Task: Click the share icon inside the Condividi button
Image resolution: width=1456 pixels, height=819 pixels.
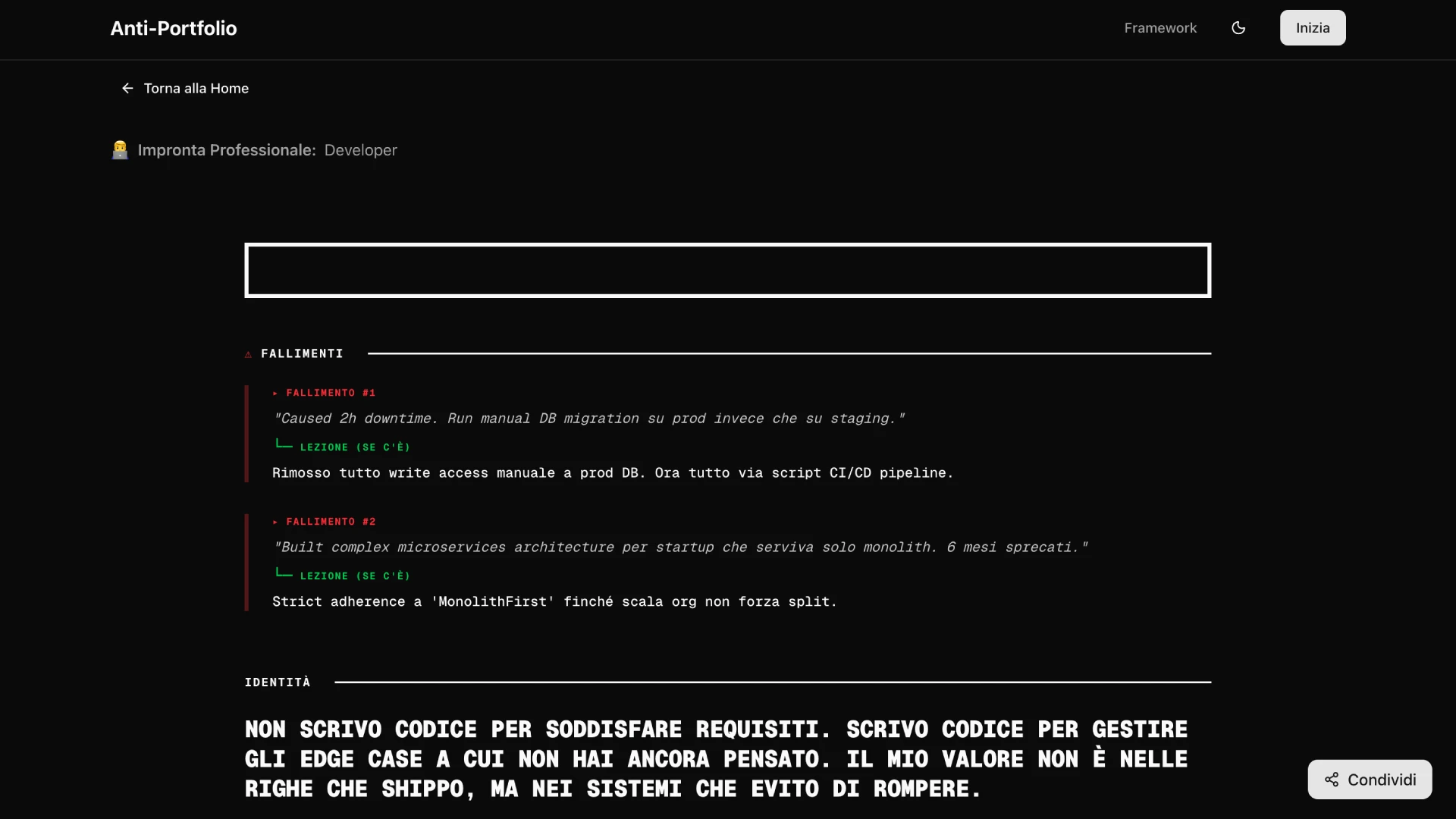Action: pyautogui.click(x=1332, y=780)
